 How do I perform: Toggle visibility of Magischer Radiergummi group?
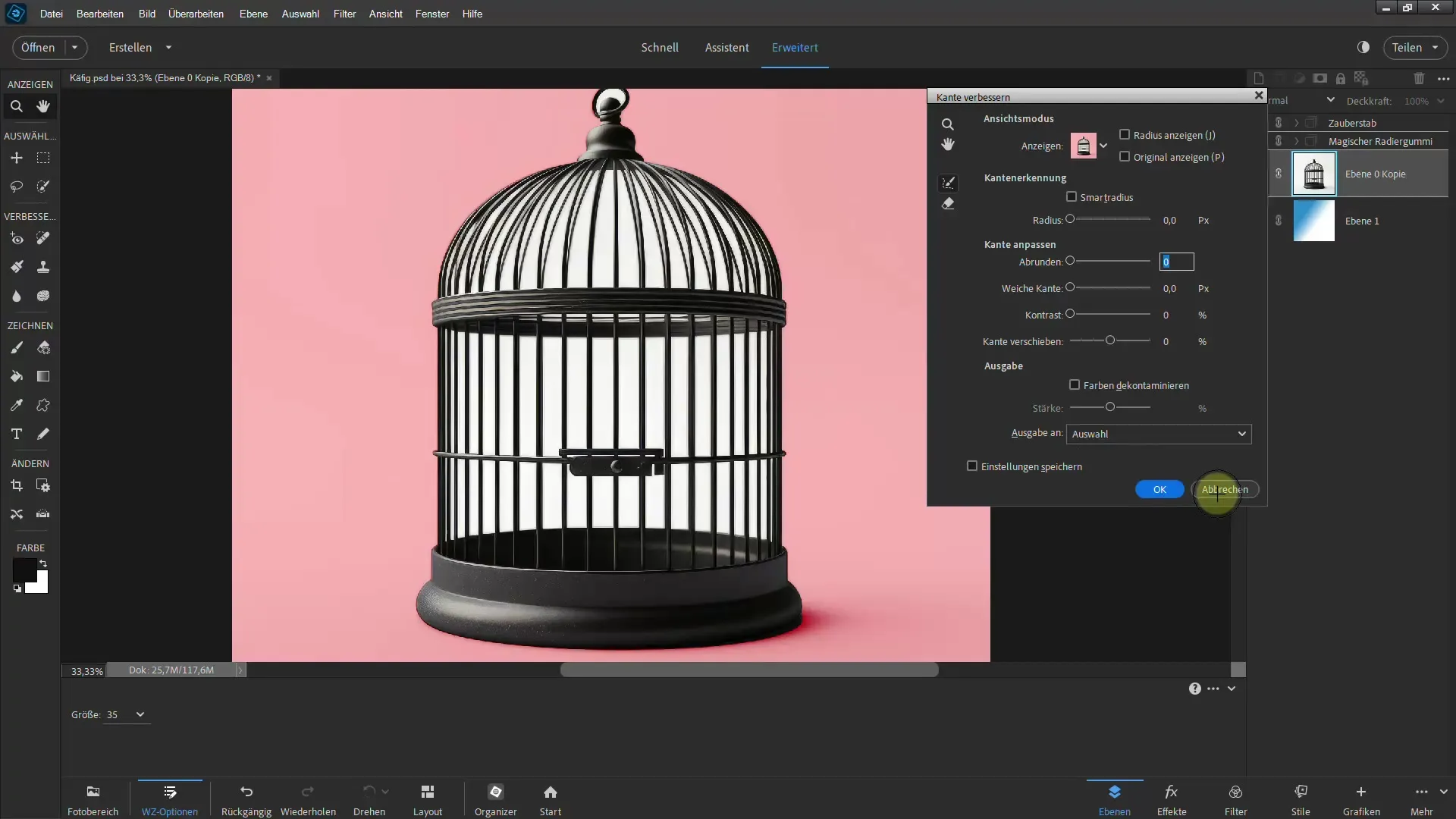1279,141
